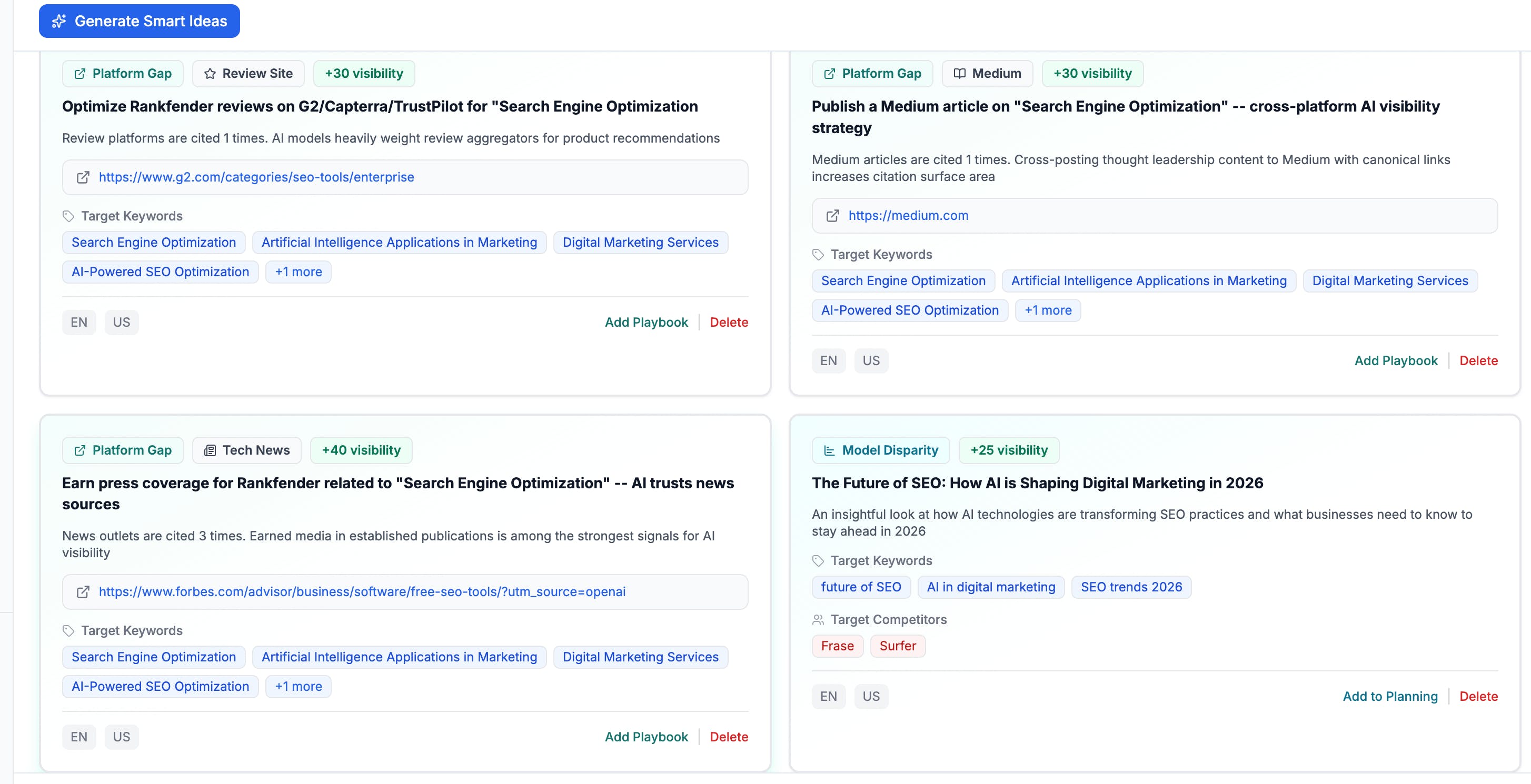Image resolution: width=1531 pixels, height=784 pixels.
Task: Click the newspaper icon in the Tech News badge
Action: 210,450
